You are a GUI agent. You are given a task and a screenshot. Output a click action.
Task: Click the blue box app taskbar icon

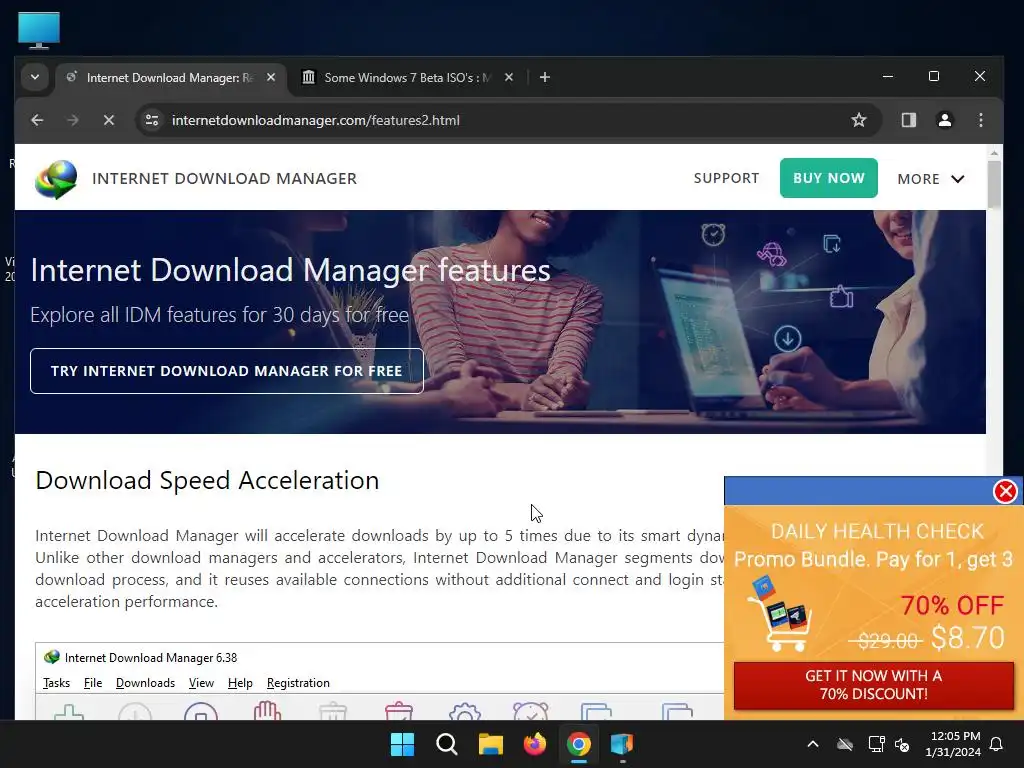622,744
